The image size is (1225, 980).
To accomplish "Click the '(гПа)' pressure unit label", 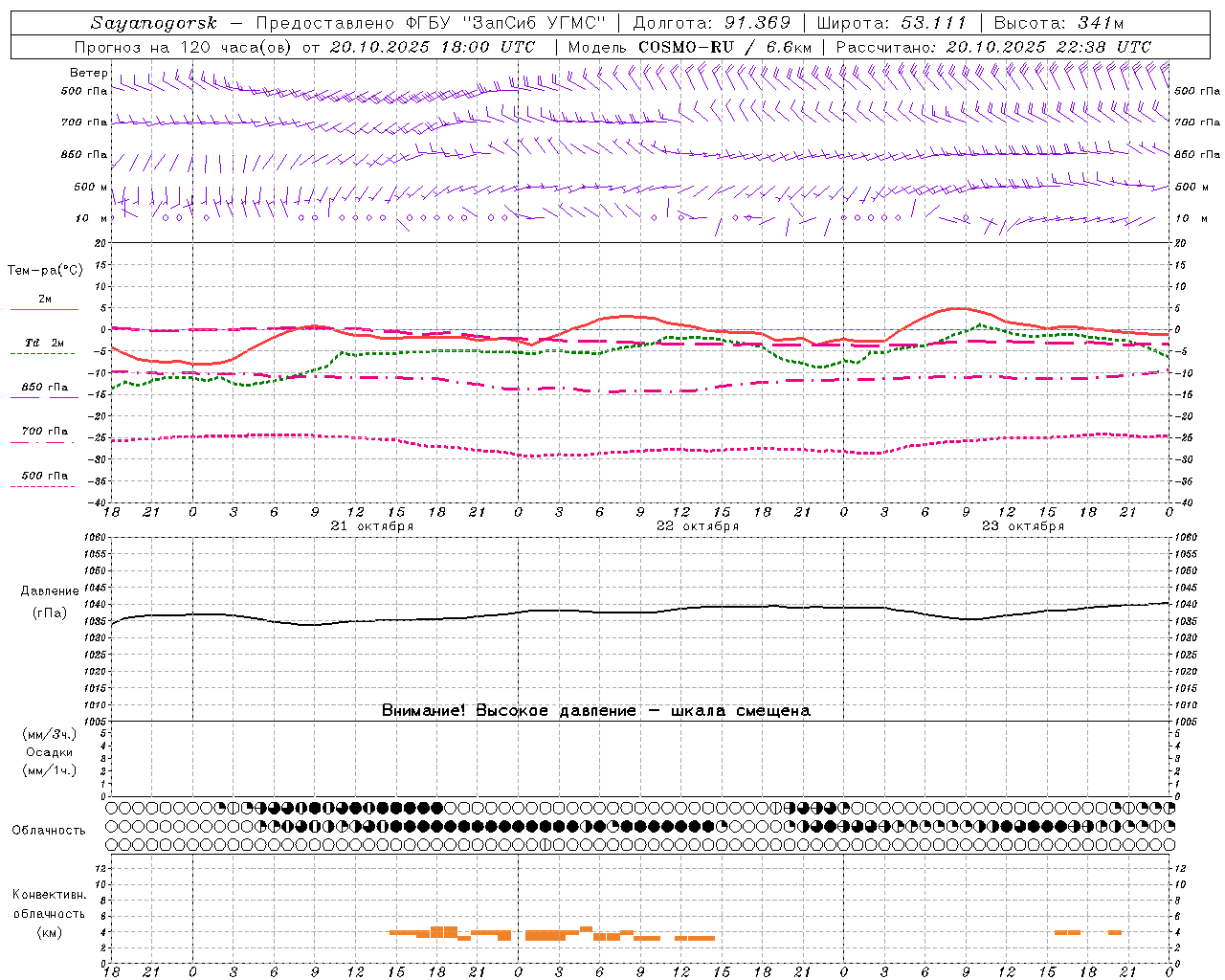I will pyautogui.click(x=50, y=613).
